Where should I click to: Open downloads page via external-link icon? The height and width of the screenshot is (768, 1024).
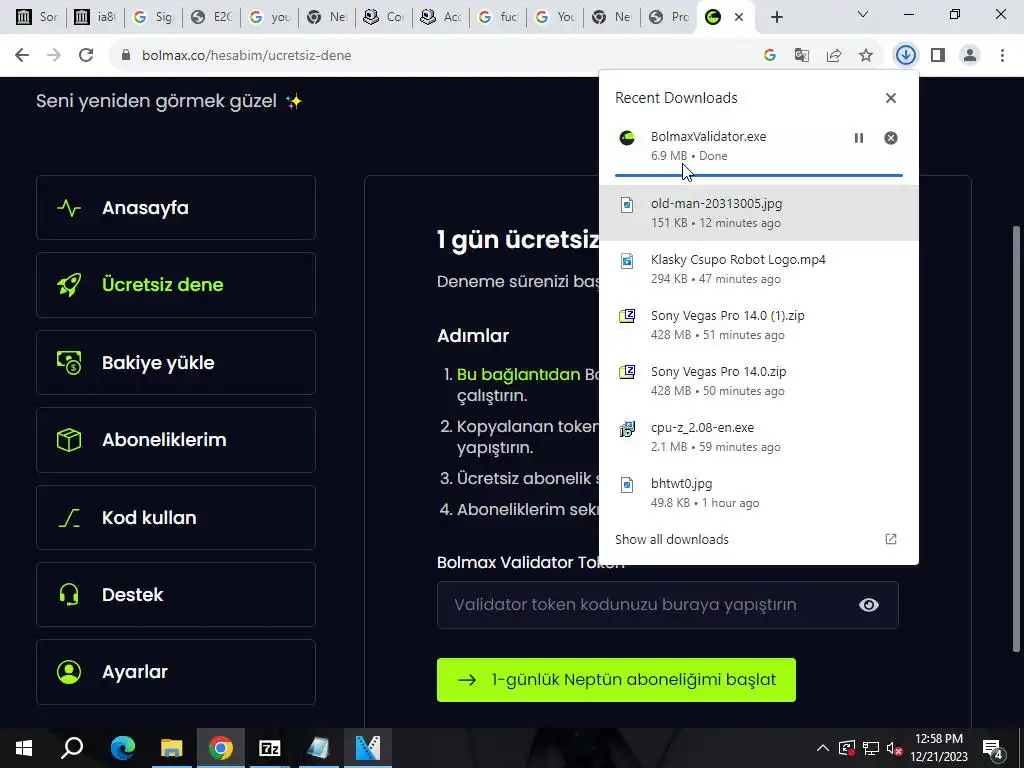click(891, 539)
